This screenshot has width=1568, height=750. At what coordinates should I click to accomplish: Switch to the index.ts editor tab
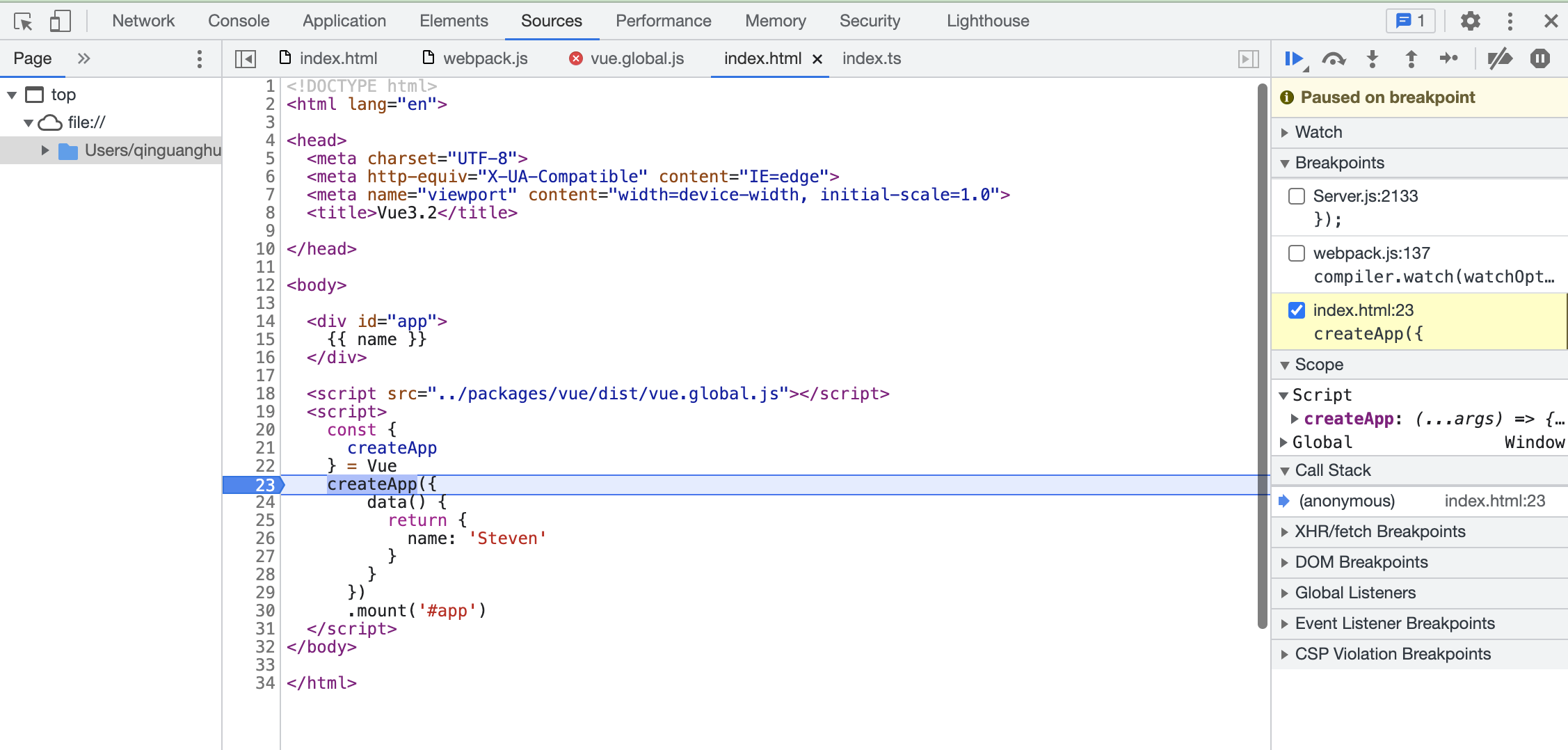(x=872, y=58)
